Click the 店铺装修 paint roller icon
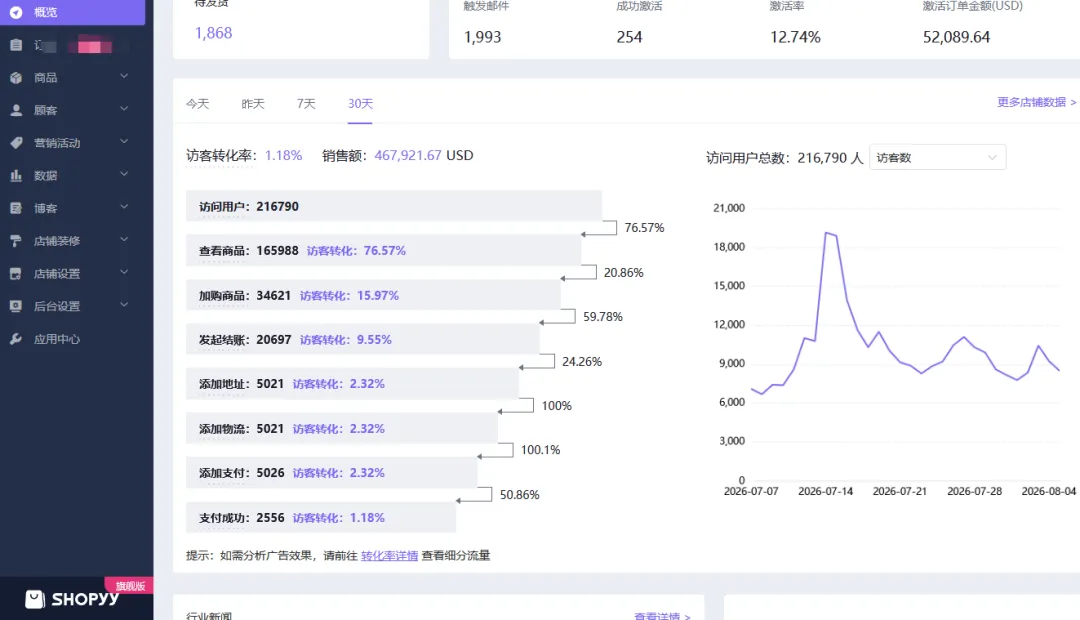The image size is (1080, 620). pos(16,241)
